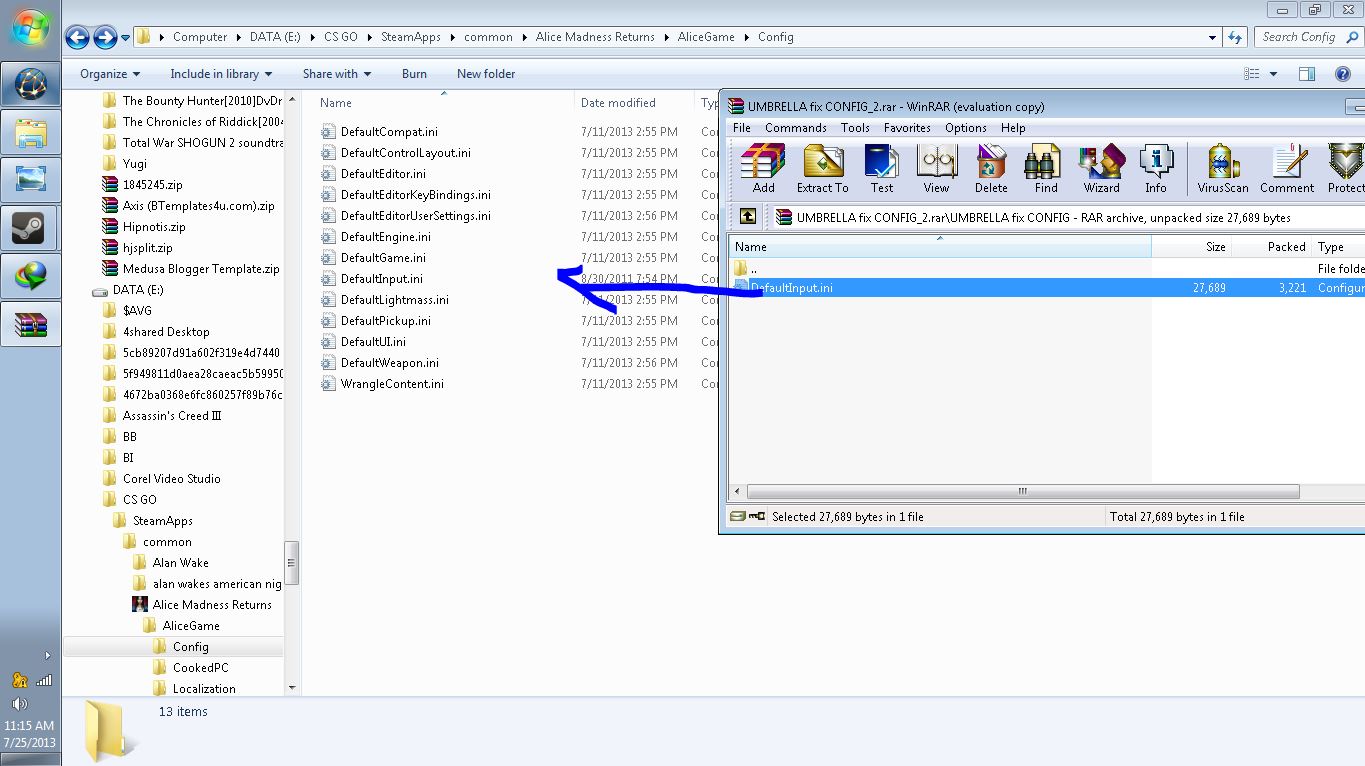
Task: Click the DefaultEngine.ini file icon
Action: pos(328,237)
